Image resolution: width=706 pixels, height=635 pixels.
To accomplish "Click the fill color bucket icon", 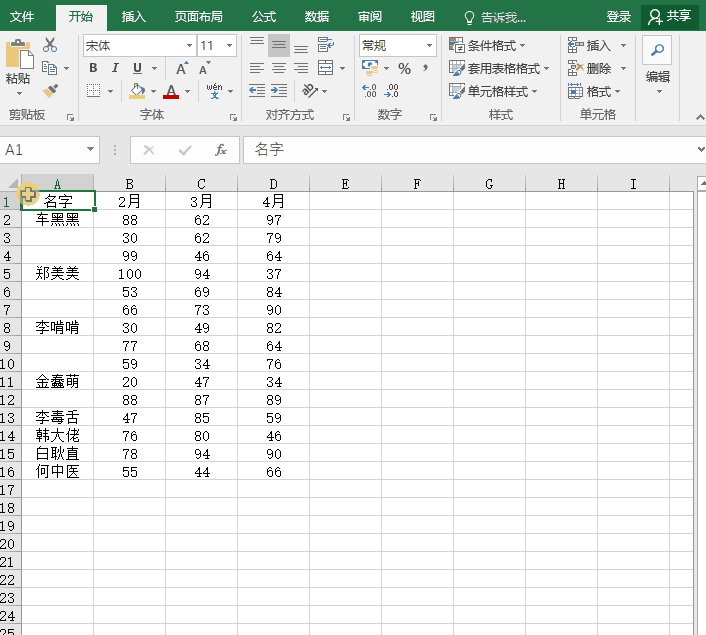I will (x=137, y=91).
